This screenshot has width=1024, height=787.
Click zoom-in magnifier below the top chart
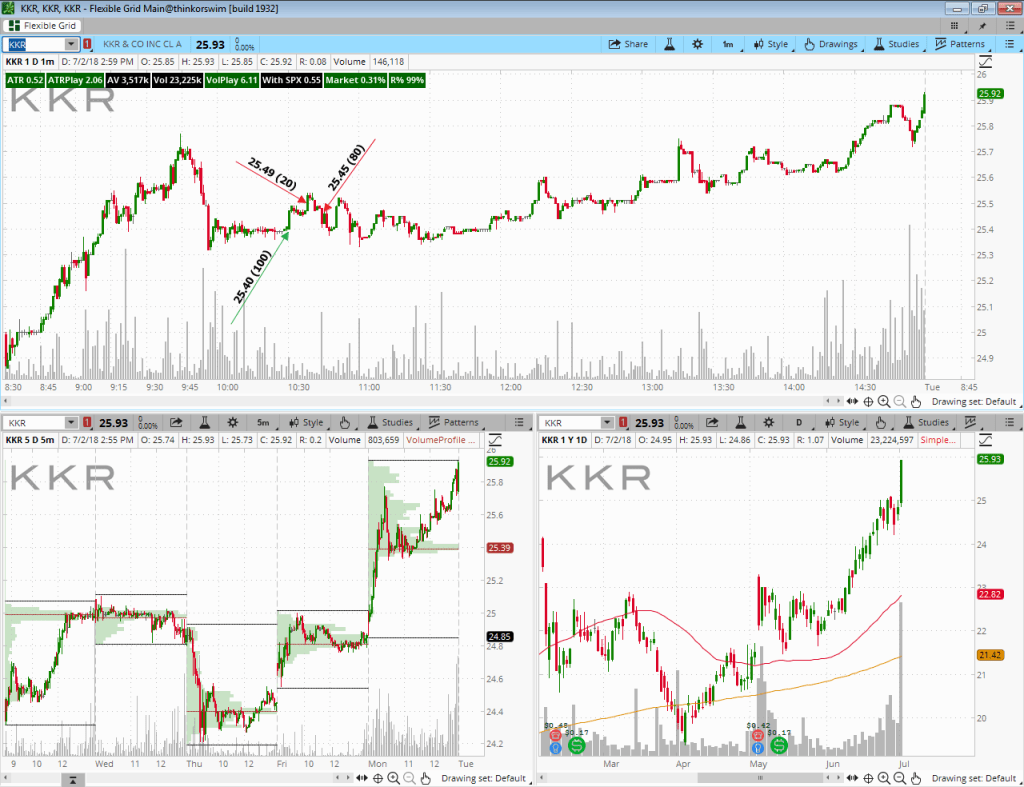(x=884, y=401)
